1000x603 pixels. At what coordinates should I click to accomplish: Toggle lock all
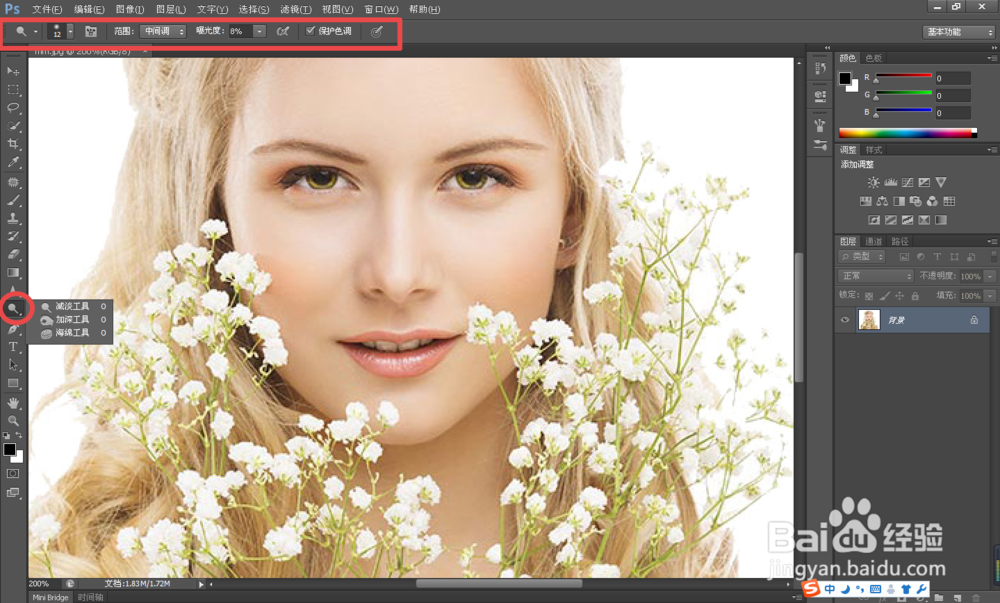(915, 296)
